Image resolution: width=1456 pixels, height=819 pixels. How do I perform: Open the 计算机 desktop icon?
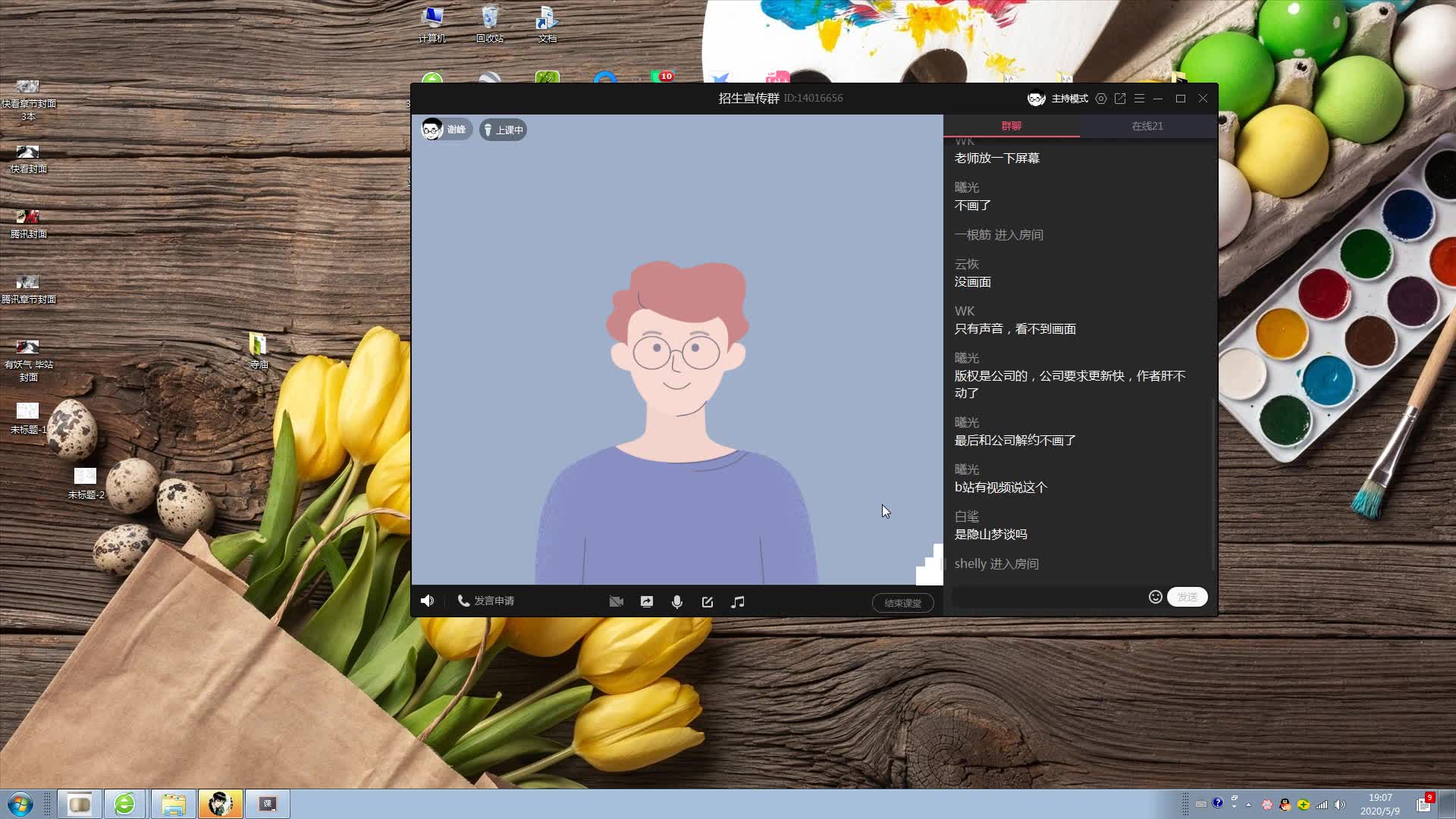point(432,24)
